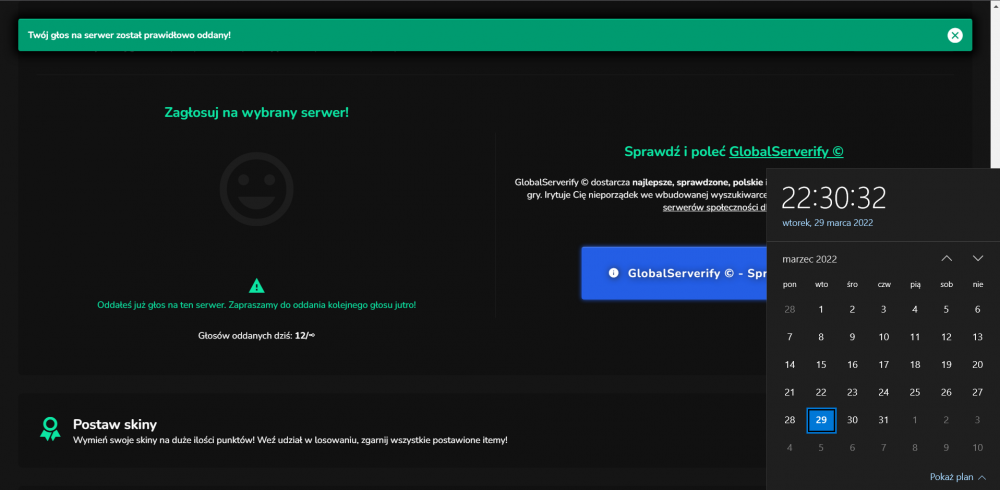This screenshot has width=1000, height=490.
Task: Select March 28 in calendar
Action: pos(790,420)
